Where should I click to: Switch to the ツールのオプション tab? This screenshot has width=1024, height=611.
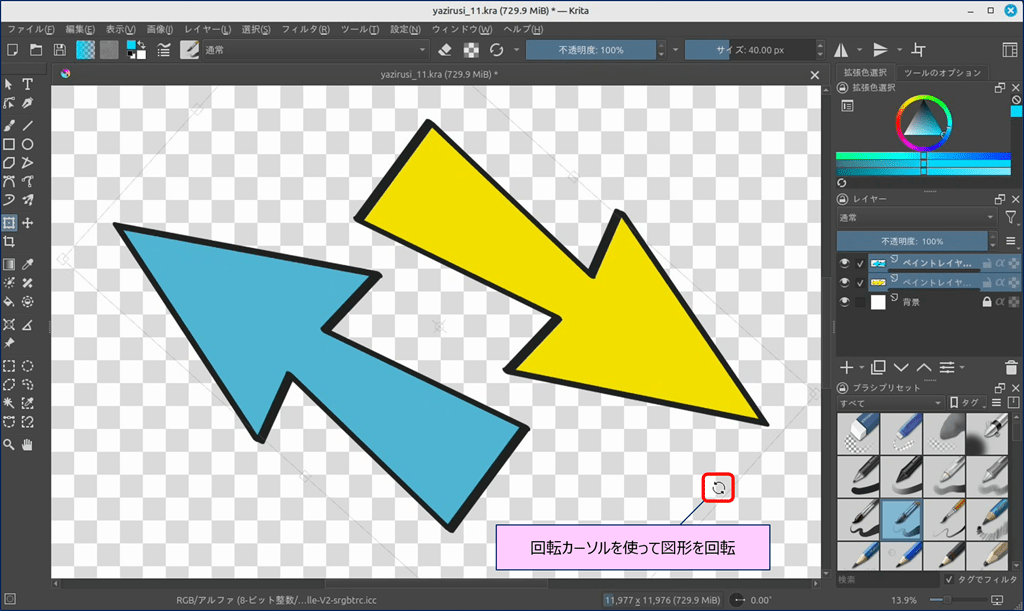942,73
